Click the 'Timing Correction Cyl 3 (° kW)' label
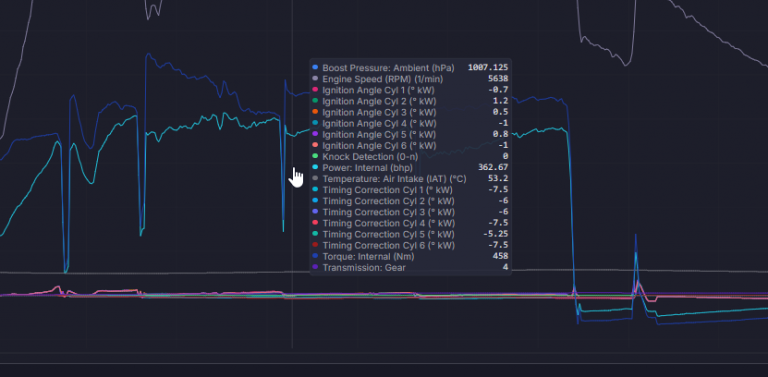The image size is (768, 377). (388, 212)
